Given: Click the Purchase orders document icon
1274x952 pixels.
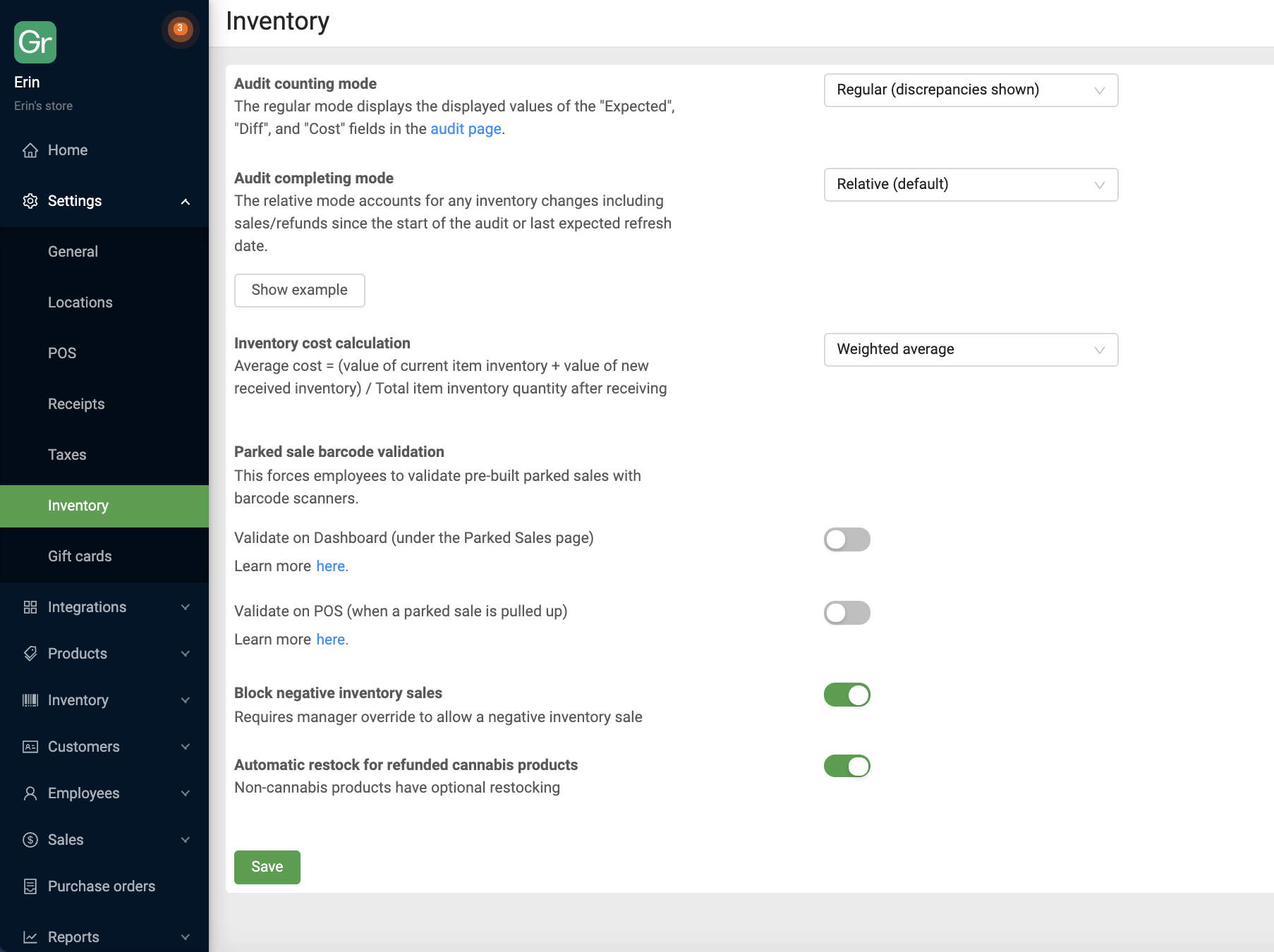Looking at the screenshot, I should [x=30, y=886].
